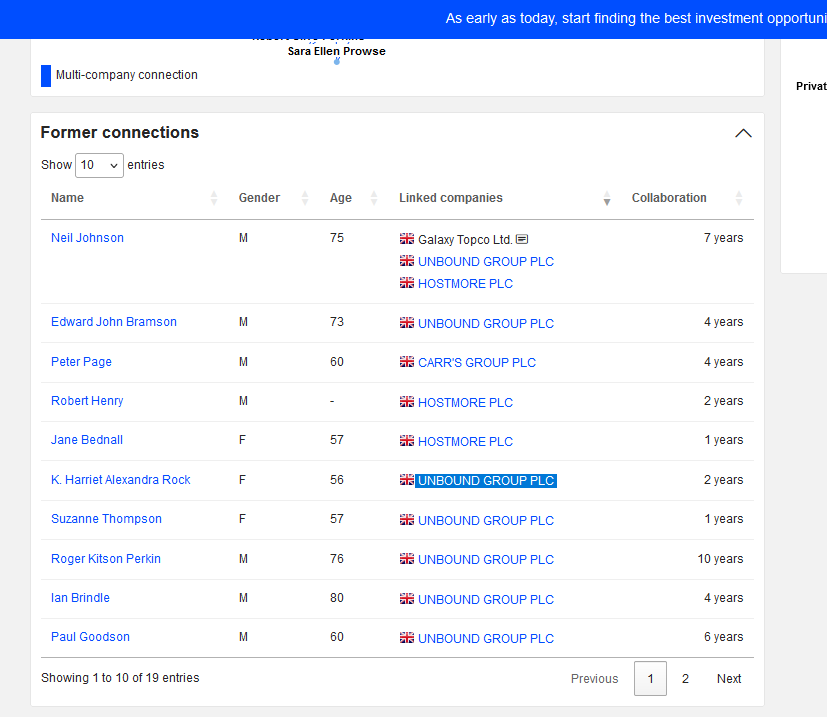Click the 'Showing 1 to 10 of 19 entries' text
Screen dimensions: 827x717
[120, 678]
